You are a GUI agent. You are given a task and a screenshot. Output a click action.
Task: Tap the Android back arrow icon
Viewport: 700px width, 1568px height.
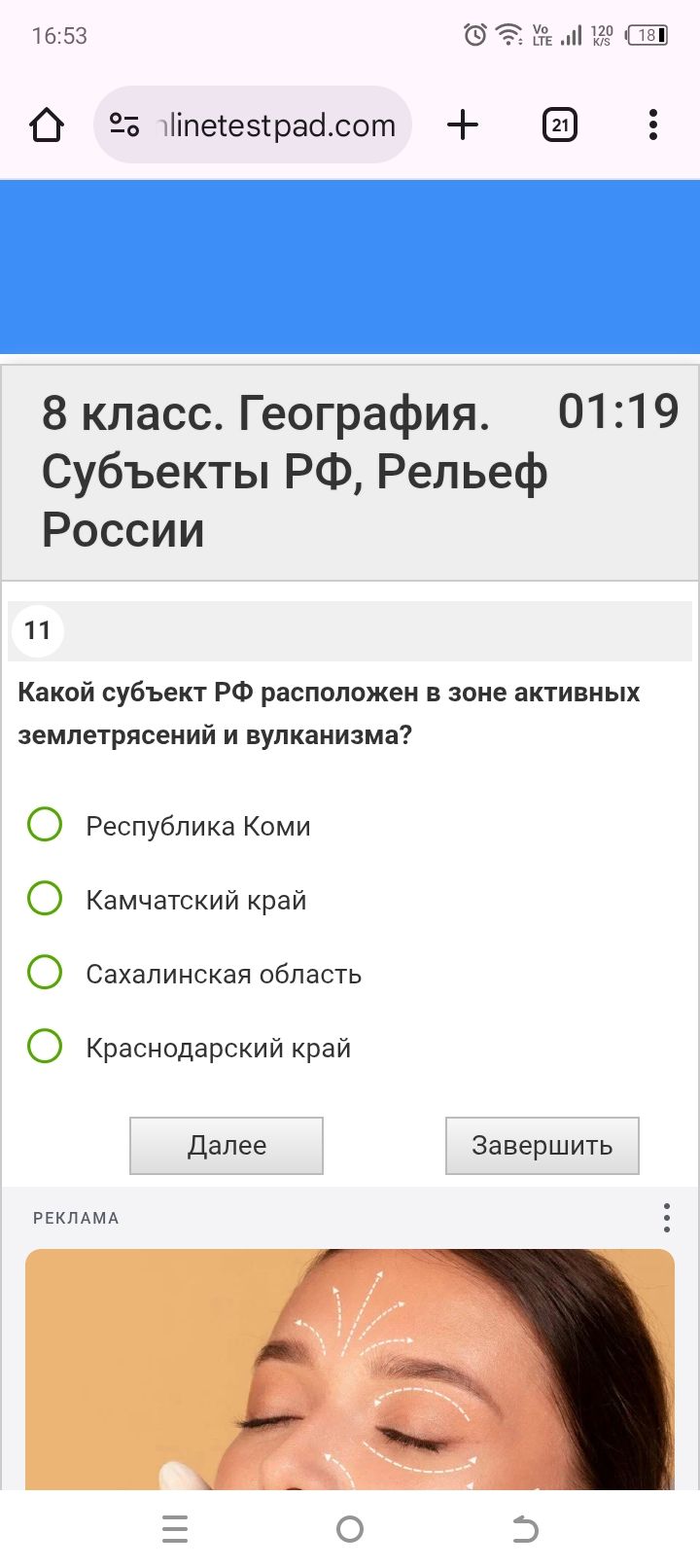525,1529
